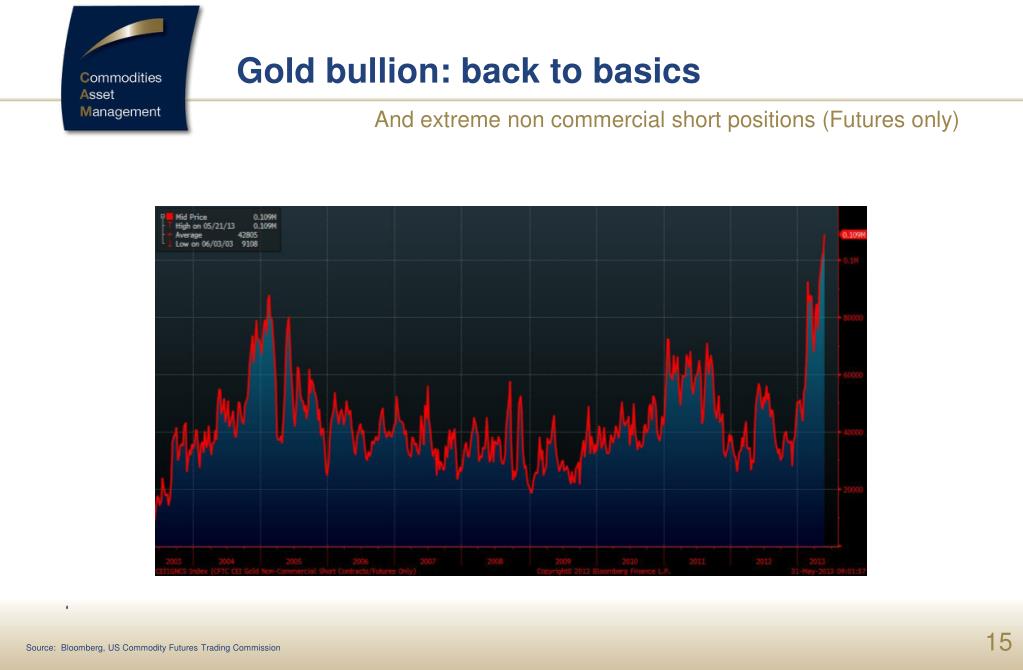Click the chart timestamp at bottom right
The width and height of the screenshot is (1023, 670).
tap(829, 571)
